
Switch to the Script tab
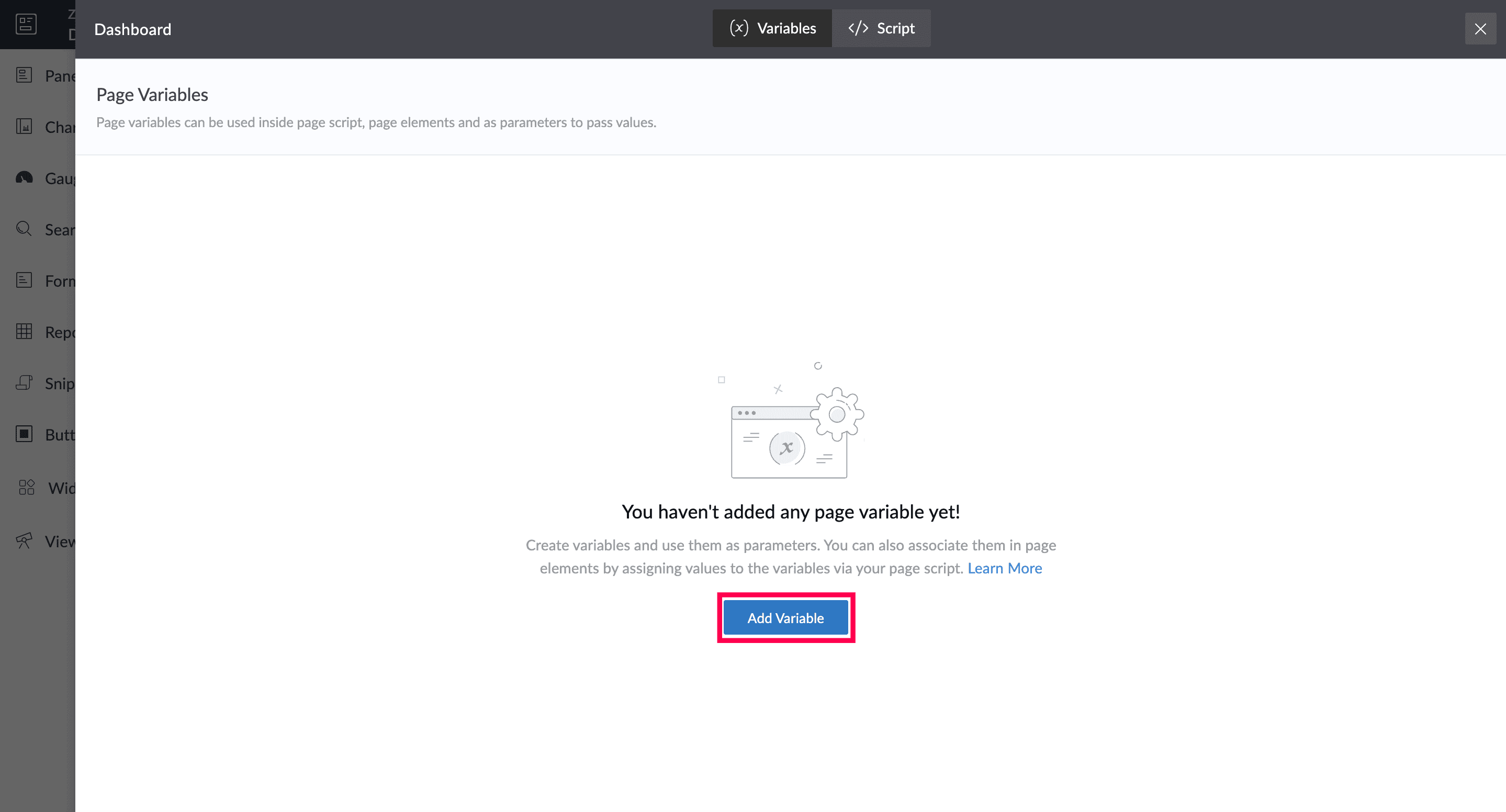click(881, 28)
